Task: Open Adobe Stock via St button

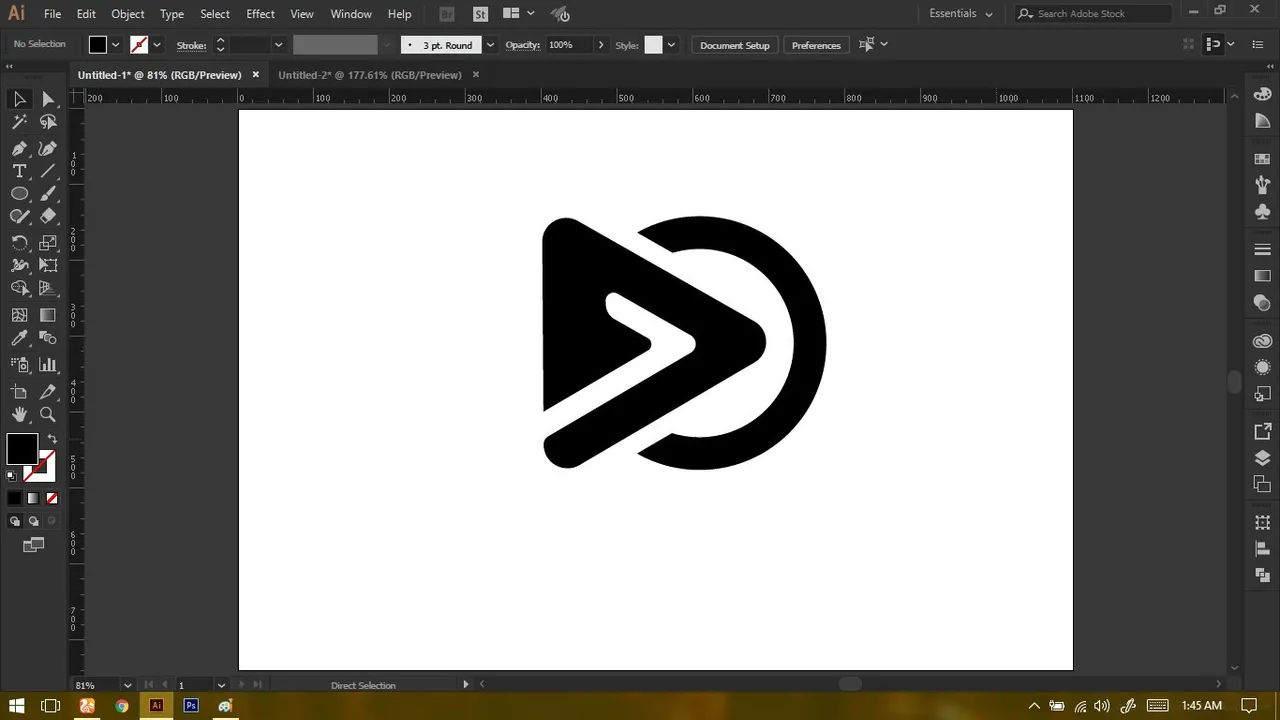Action: [x=480, y=14]
